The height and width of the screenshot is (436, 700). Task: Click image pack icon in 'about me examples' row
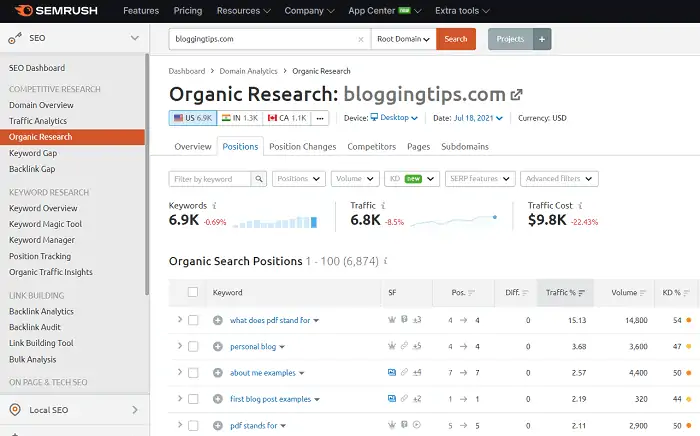click(x=392, y=372)
